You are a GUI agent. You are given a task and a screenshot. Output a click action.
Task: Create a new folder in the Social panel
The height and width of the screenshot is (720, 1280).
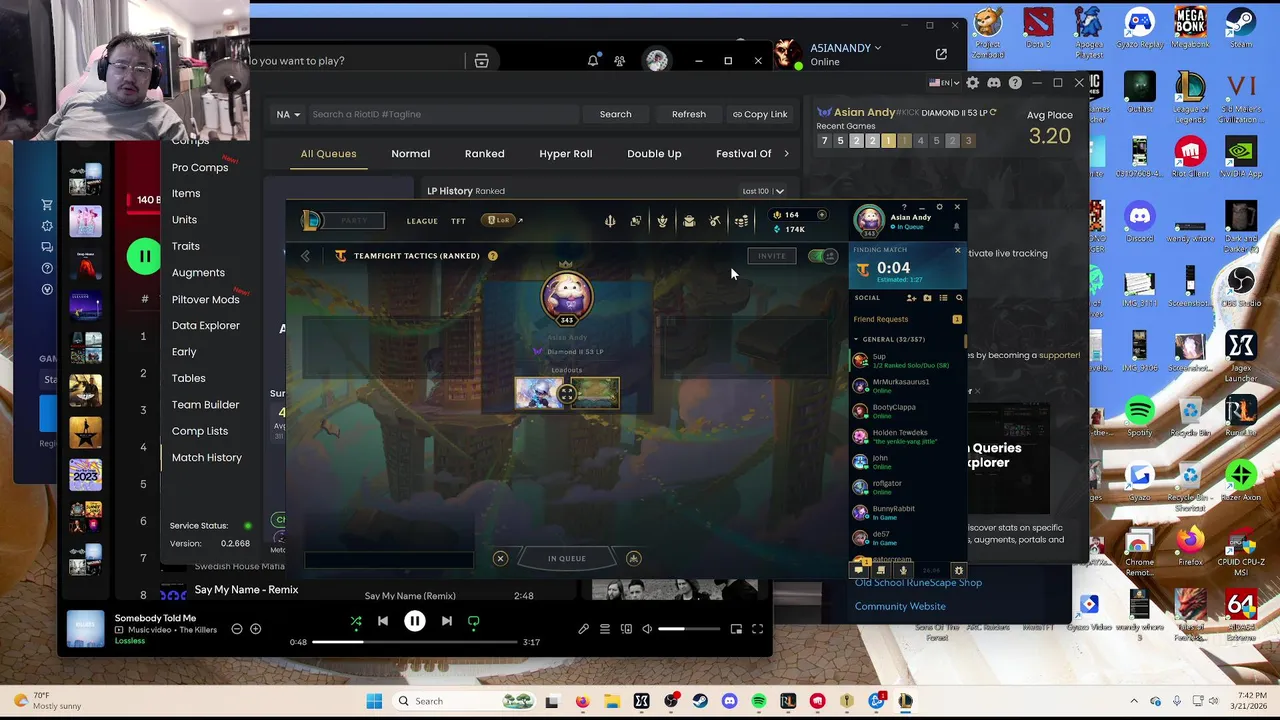927,298
